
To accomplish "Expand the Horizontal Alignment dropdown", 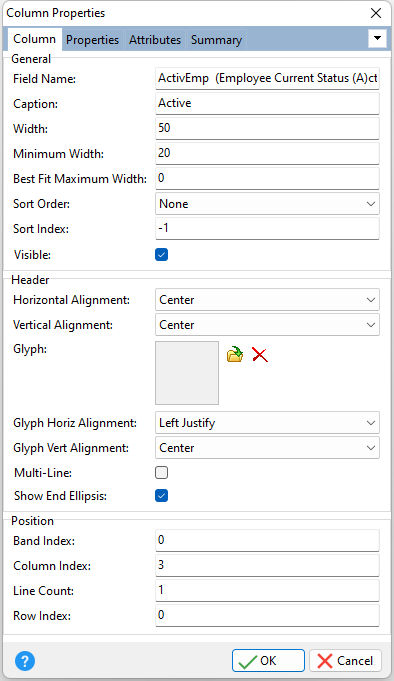I will tap(267, 300).
